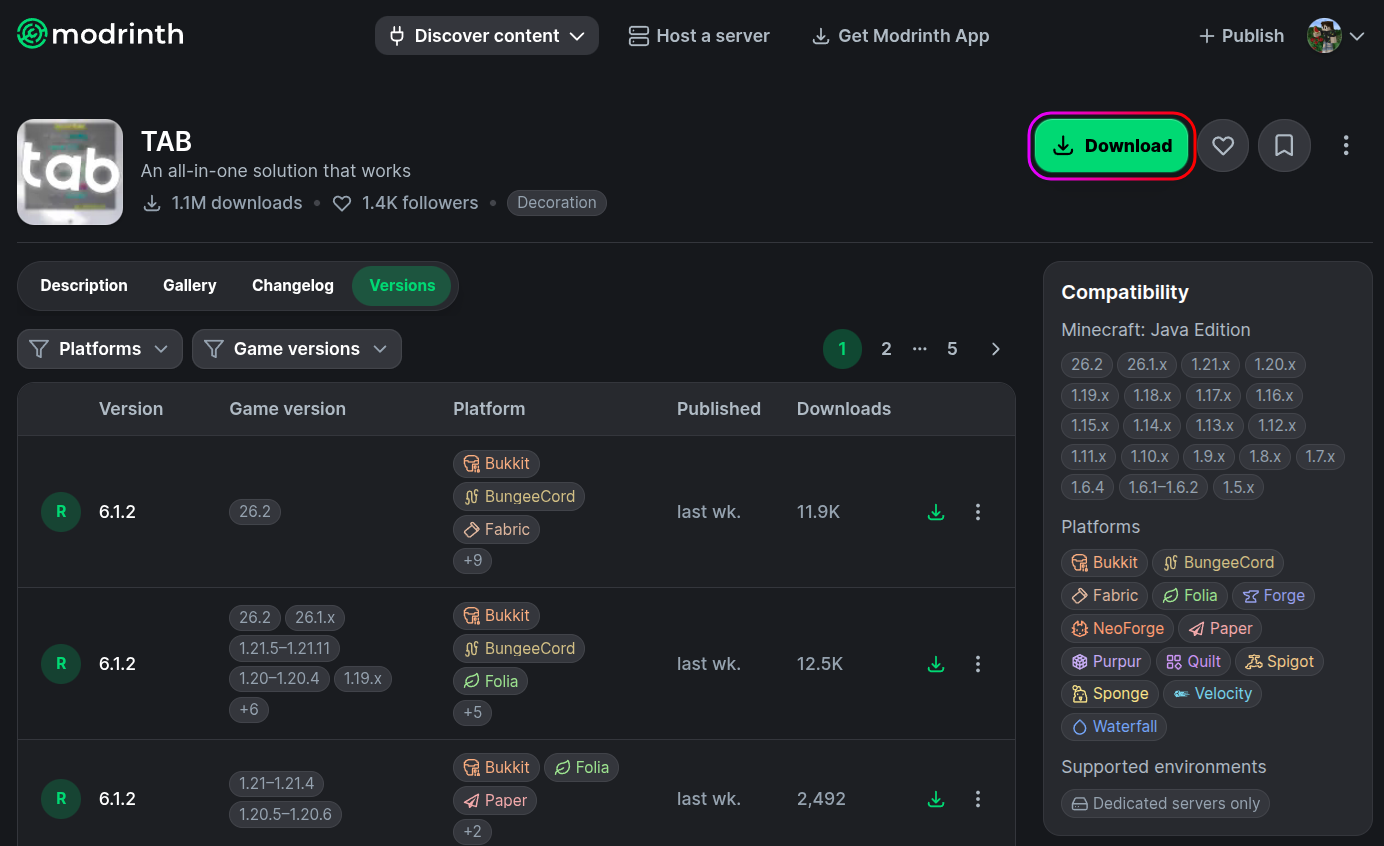
Task: Open Get Modrinth App link
Action: (900, 36)
